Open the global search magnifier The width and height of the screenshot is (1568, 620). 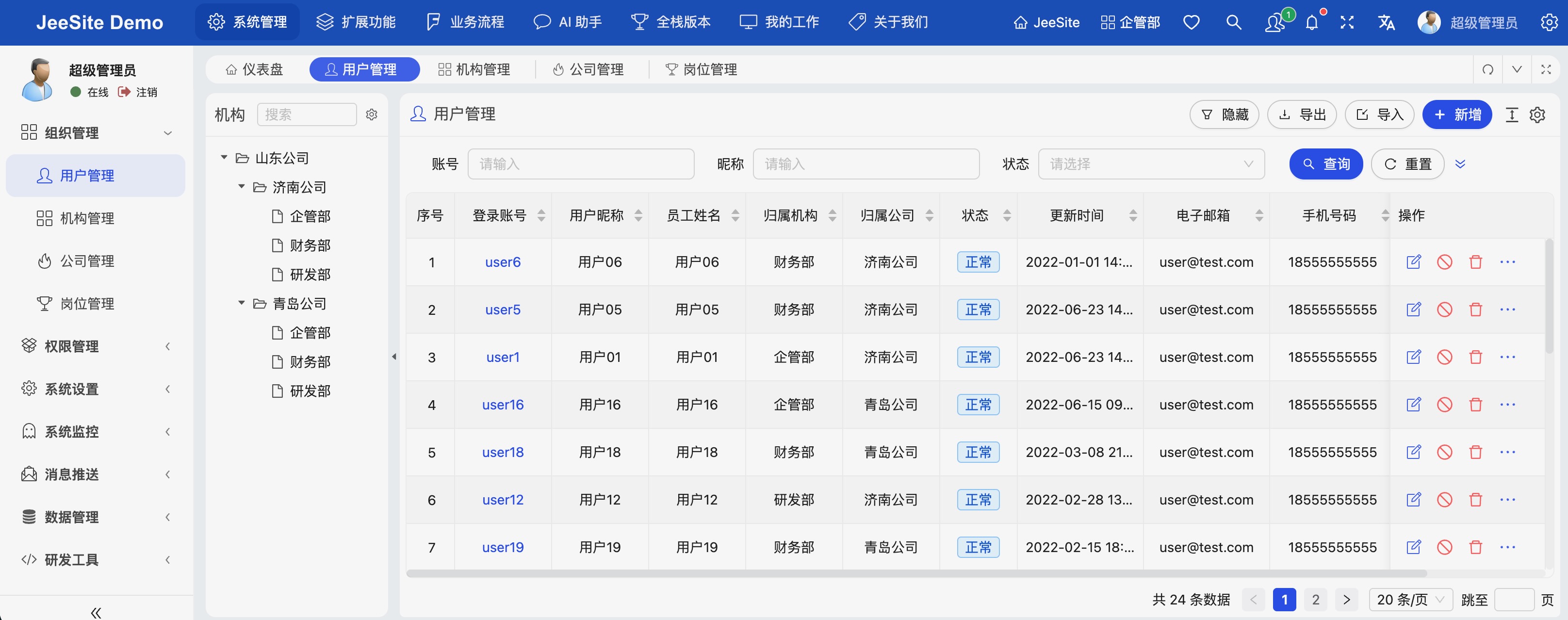pyautogui.click(x=1233, y=22)
